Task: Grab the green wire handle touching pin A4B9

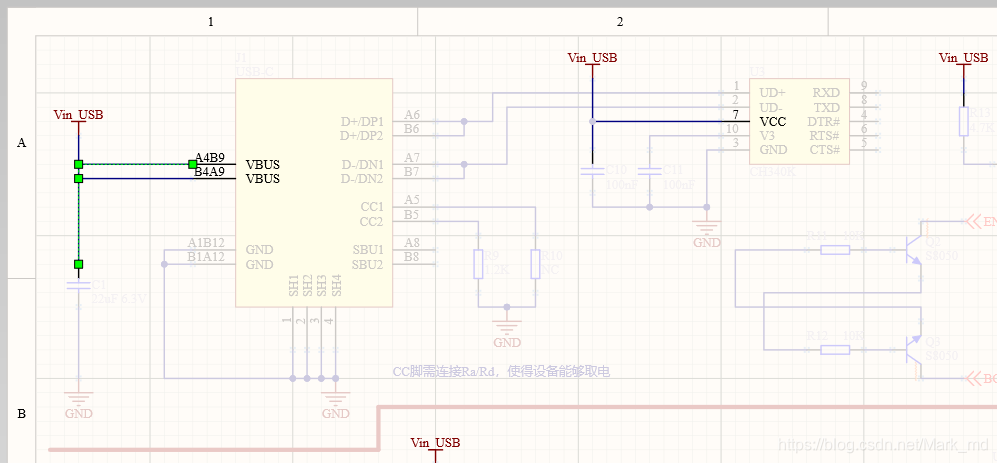Action: (193, 164)
